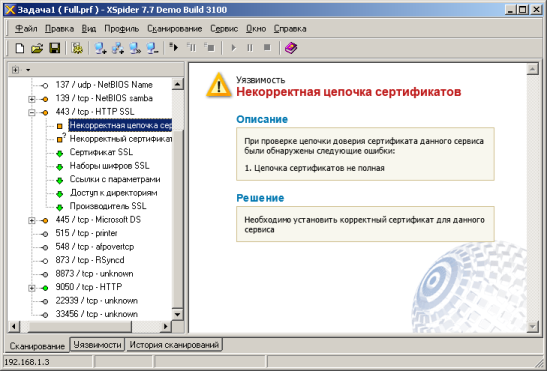Switch to the Уязвимости tab
Viewport: 547px width, 371px height.
point(97,345)
